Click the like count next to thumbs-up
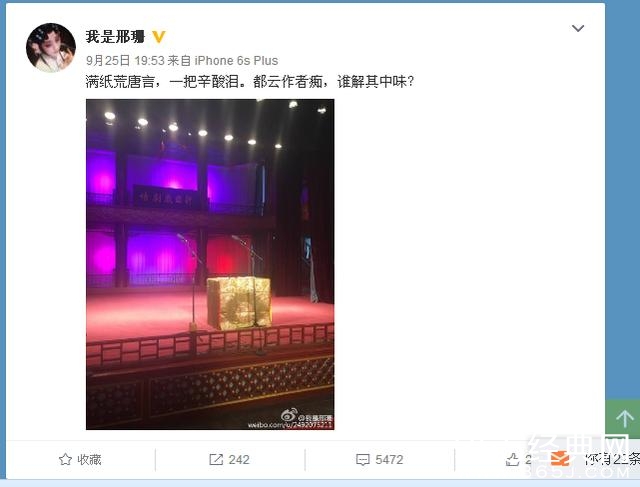The image size is (640, 487). click(x=529, y=460)
